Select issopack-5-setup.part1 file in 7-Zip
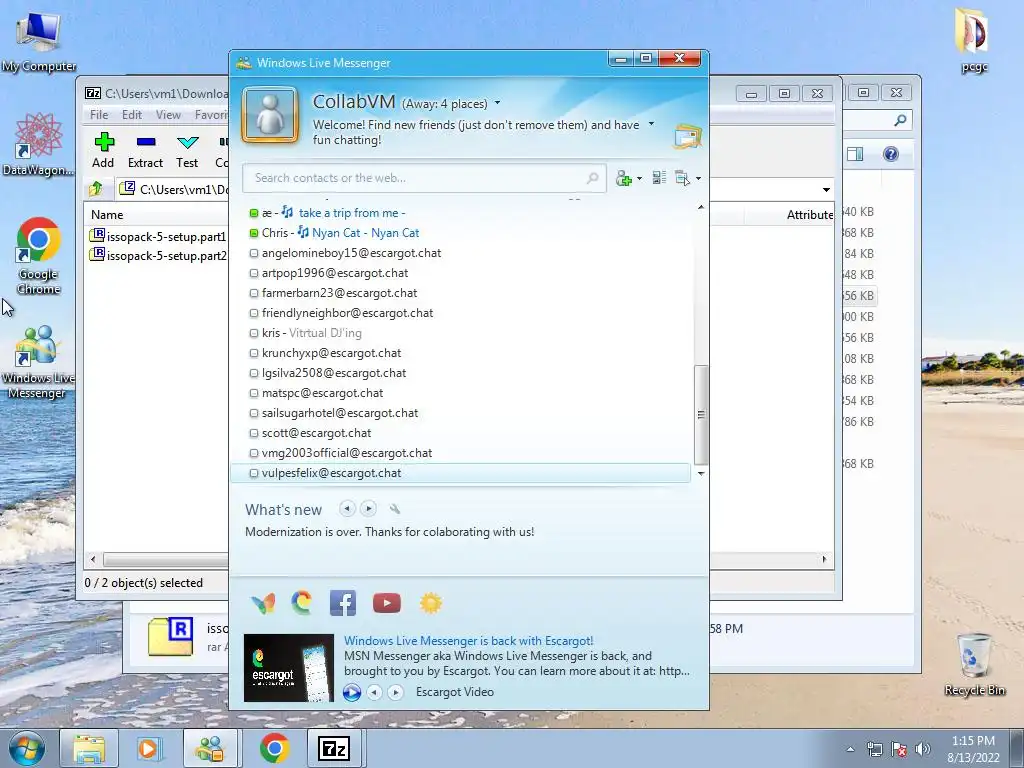The image size is (1024, 768). tap(157, 236)
